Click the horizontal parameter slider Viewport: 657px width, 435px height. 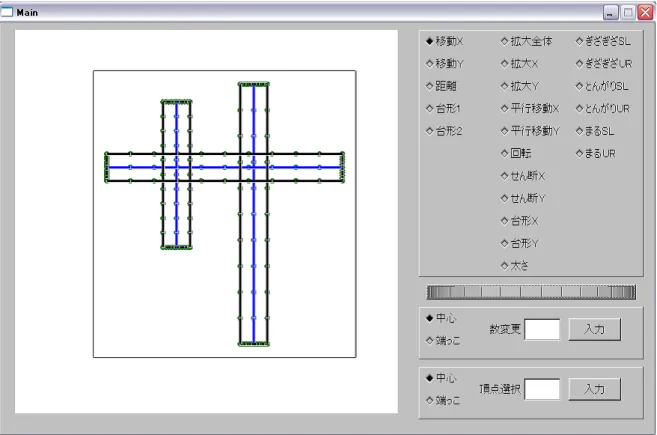531,292
